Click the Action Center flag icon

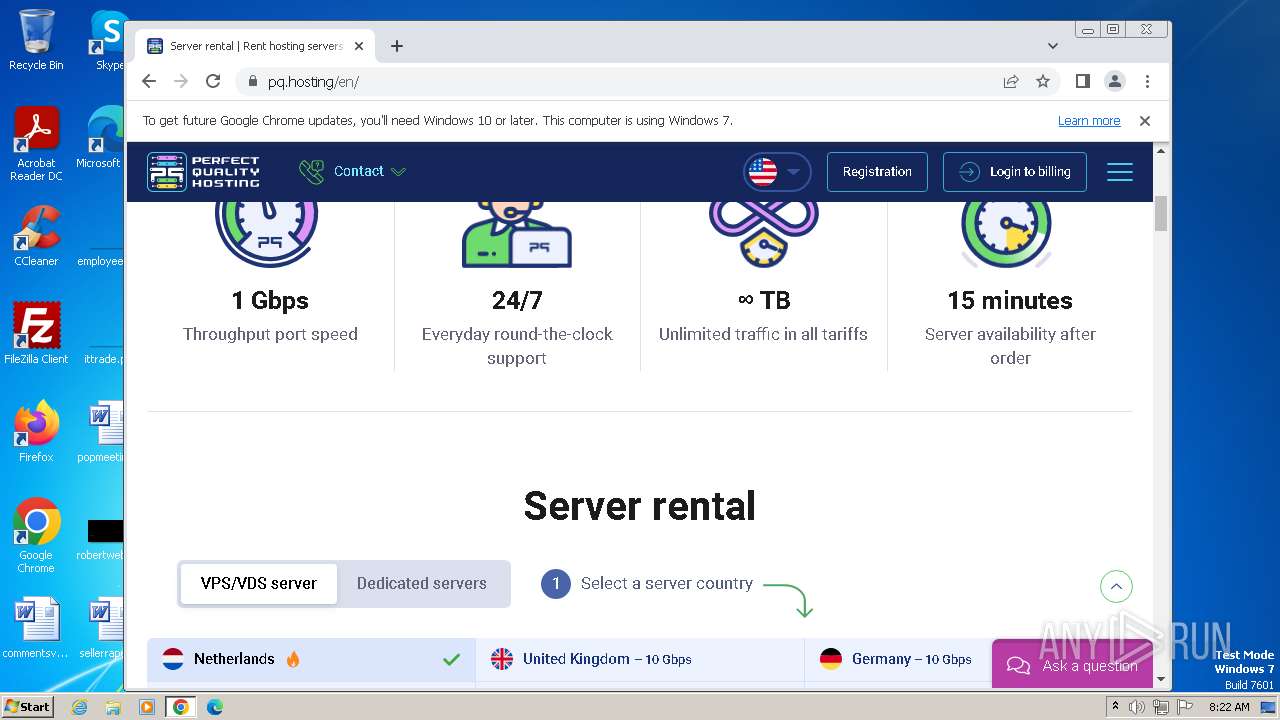click(x=1185, y=707)
